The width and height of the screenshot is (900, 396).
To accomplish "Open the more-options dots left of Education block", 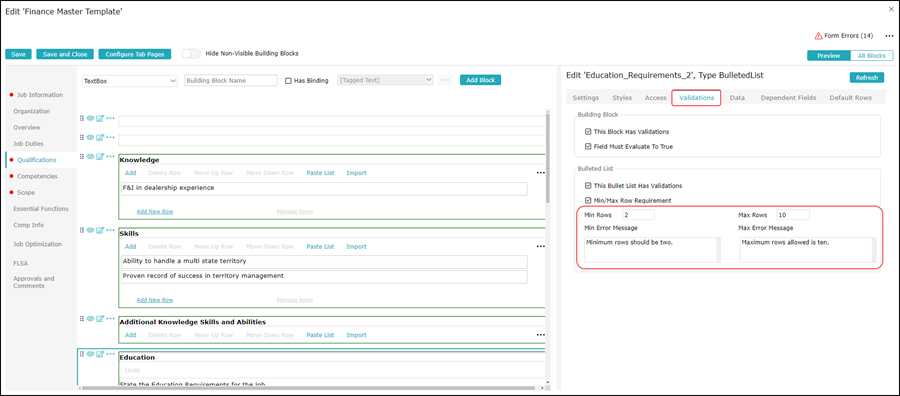I will click(x=110, y=354).
